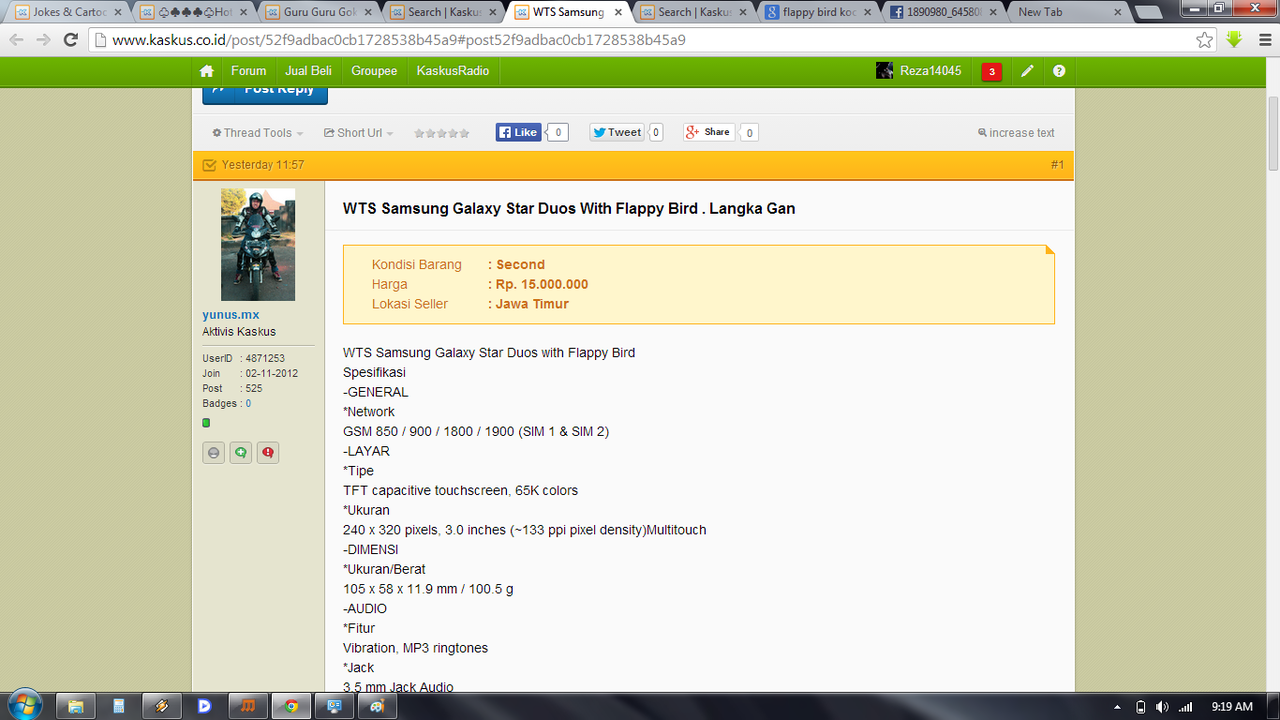Screen dimensions: 1280x720
Task: Open the help question mark icon
Action: tap(1059, 71)
